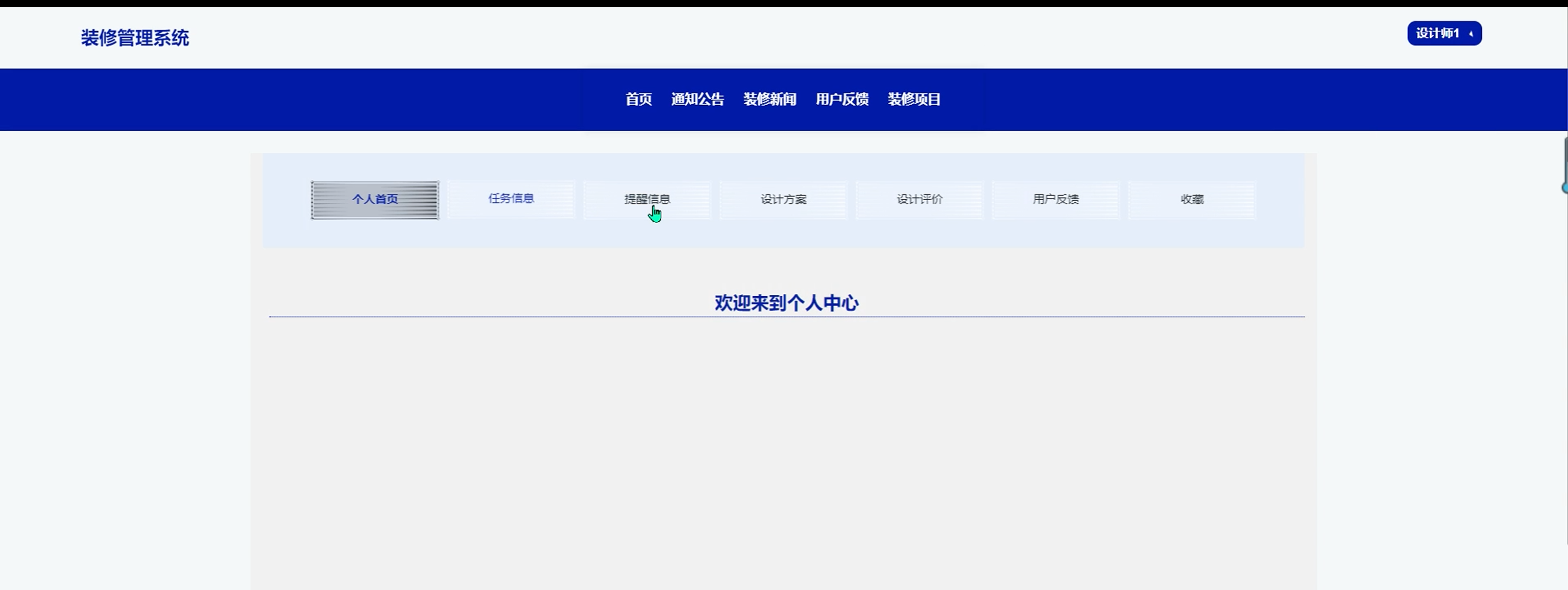Click the blue circular widget at right edge
The width and height of the screenshot is (1568, 590).
[x=1565, y=188]
